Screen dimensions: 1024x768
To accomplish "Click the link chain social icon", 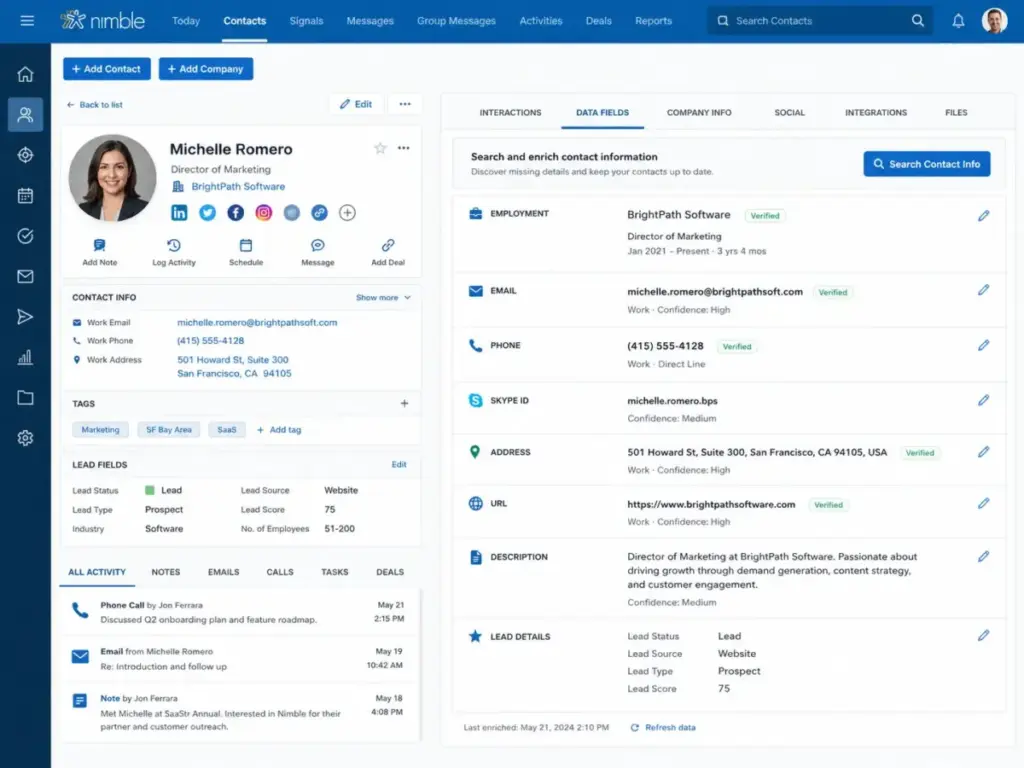I will pyautogui.click(x=319, y=212).
